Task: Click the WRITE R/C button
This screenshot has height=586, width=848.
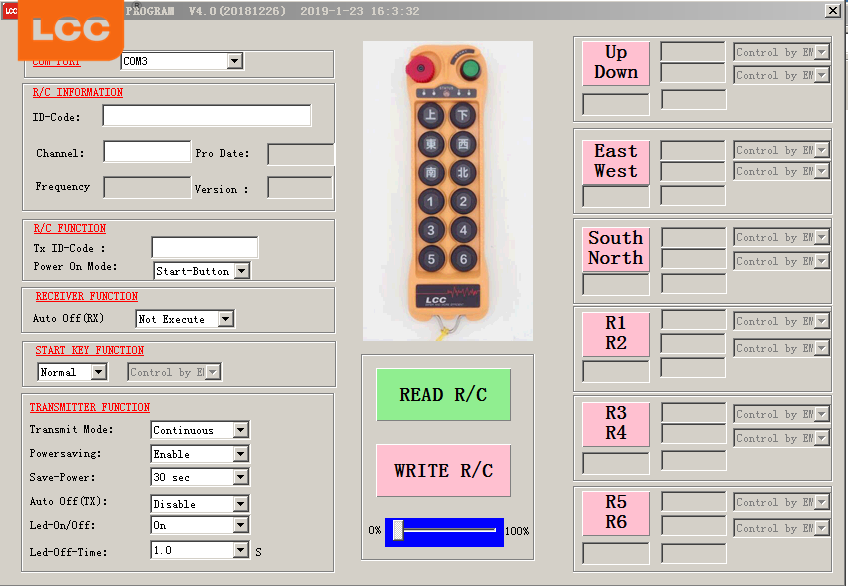Action: (443, 471)
